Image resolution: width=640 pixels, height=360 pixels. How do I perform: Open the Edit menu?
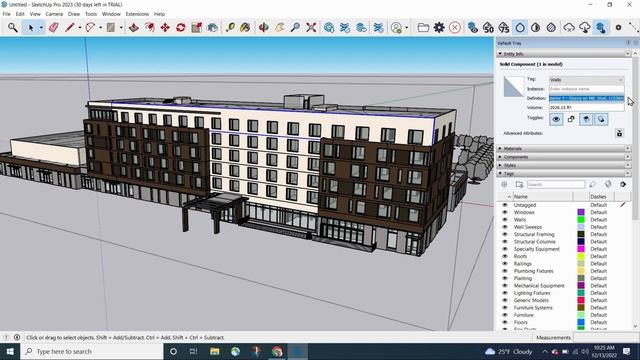20,14
